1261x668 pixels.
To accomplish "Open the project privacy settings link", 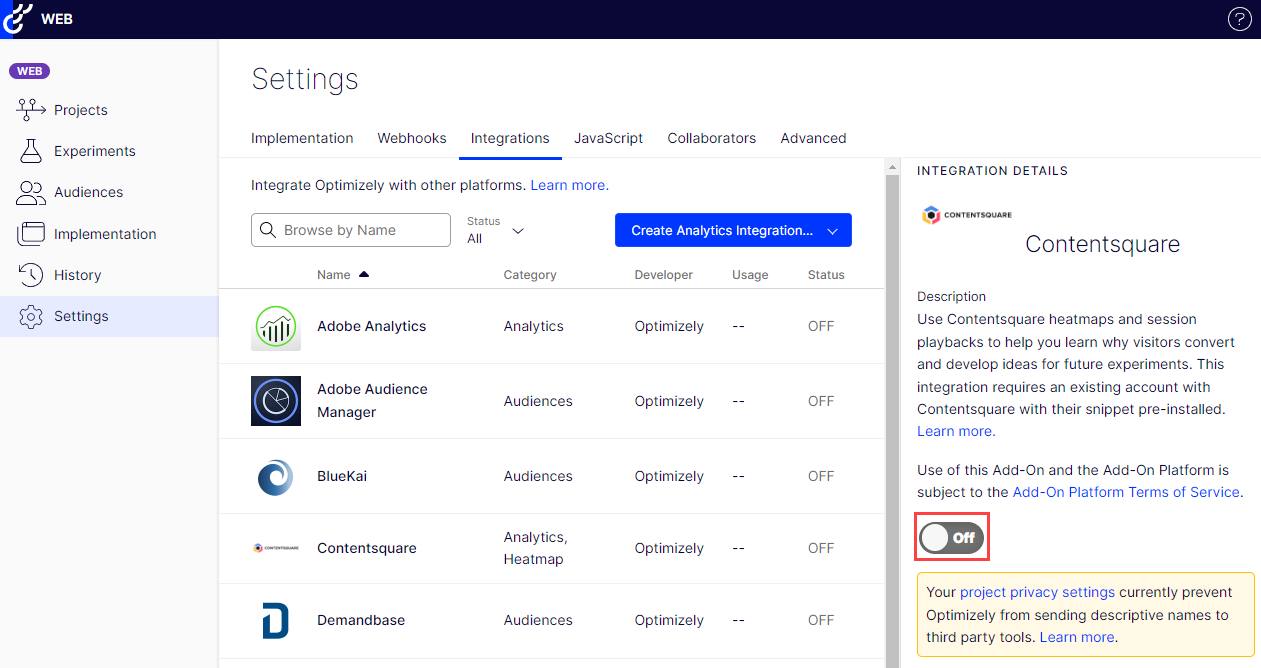I will click(1037, 592).
